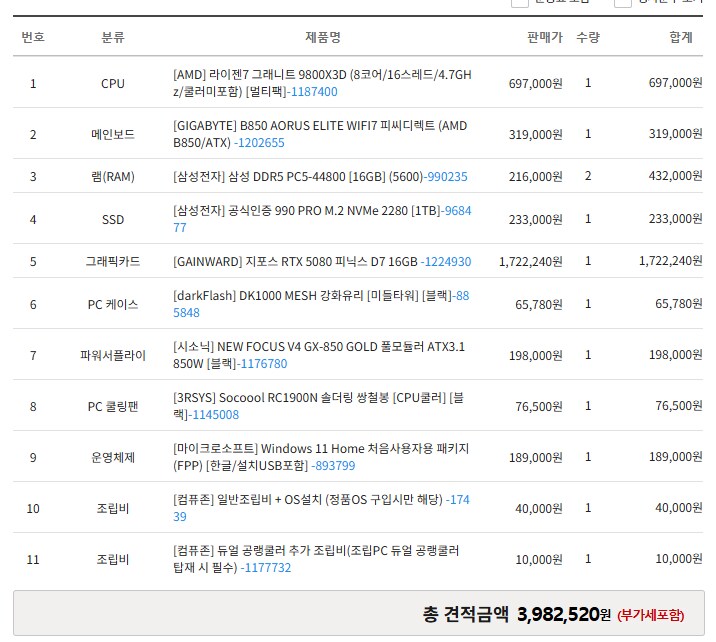Click the 198,000원 total in the 합계 column
The image size is (716, 642).
pyautogui.click(x=675, y=355)
